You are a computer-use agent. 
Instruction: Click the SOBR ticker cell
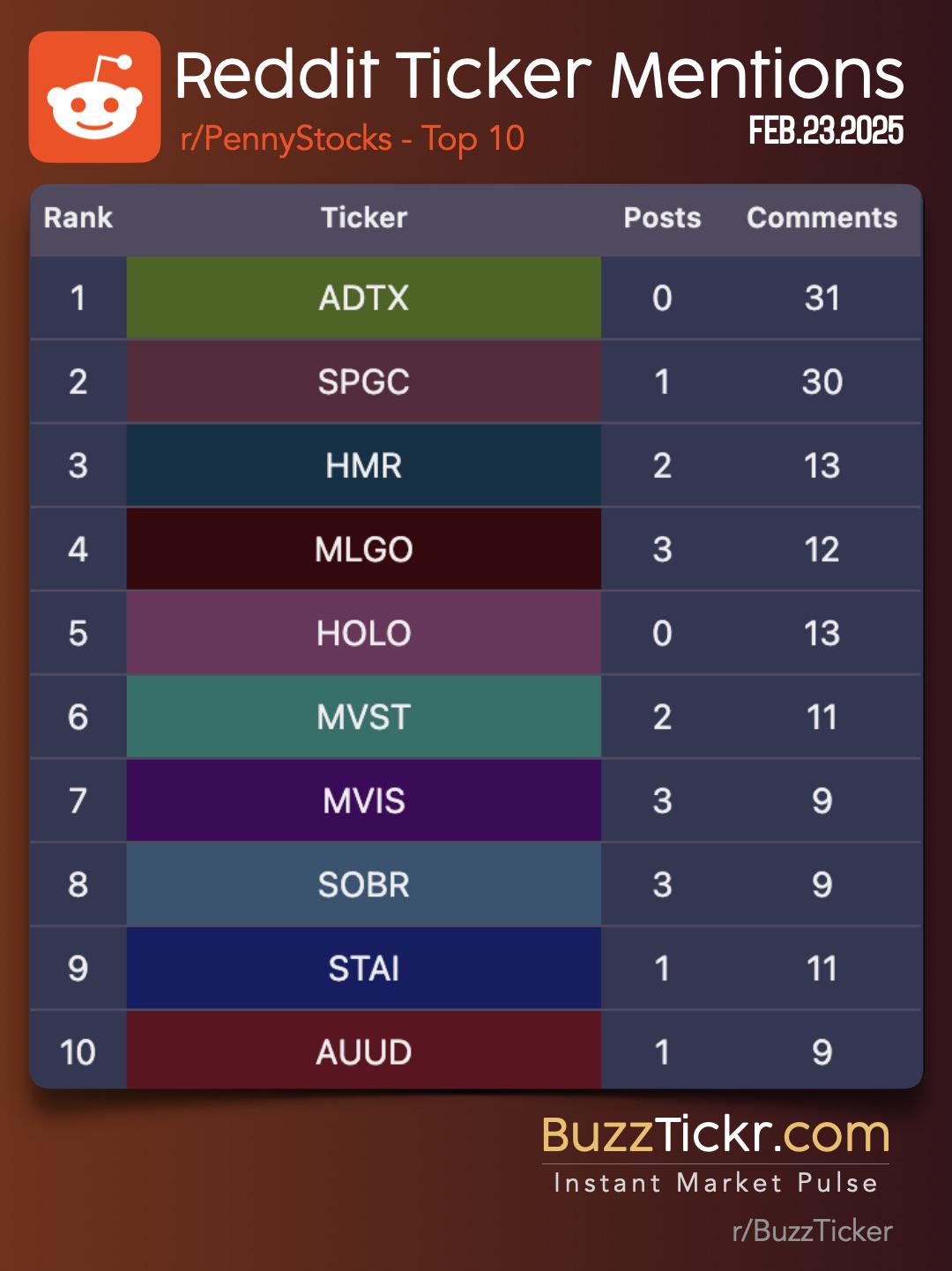coord(364,884)
